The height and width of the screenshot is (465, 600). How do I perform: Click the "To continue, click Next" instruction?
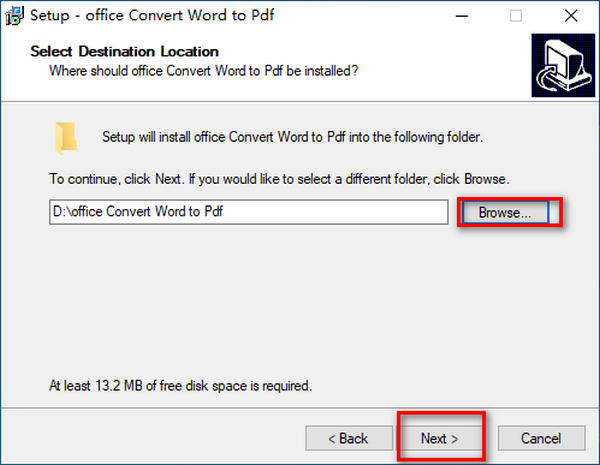(x=280, y=180)
